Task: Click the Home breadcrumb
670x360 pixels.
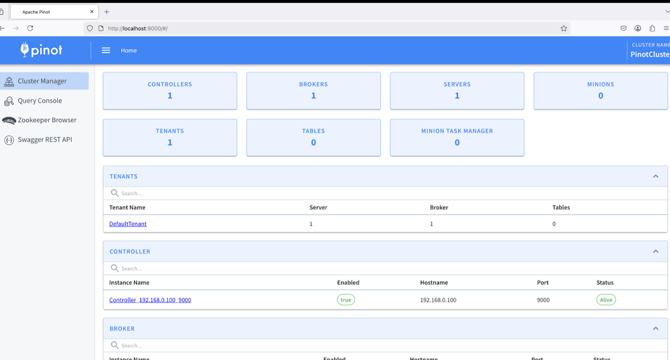Action: pos(129,50)
